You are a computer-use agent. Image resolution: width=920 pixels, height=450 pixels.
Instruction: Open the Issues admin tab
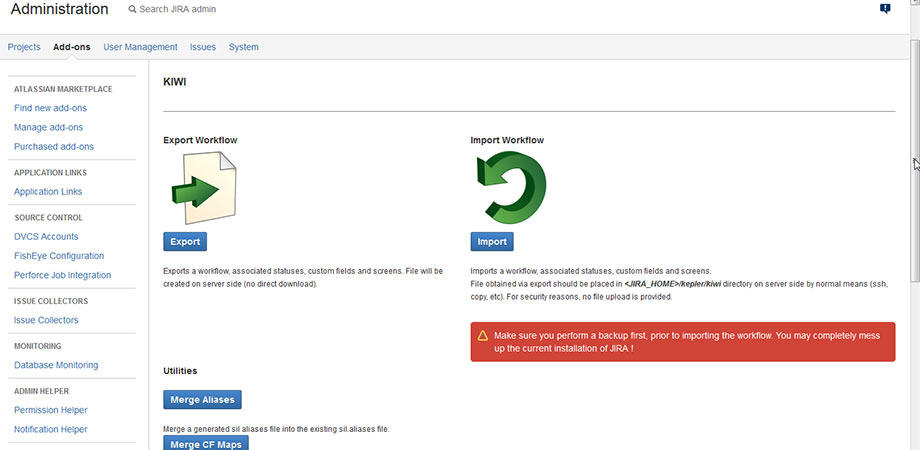pos(203,47)
